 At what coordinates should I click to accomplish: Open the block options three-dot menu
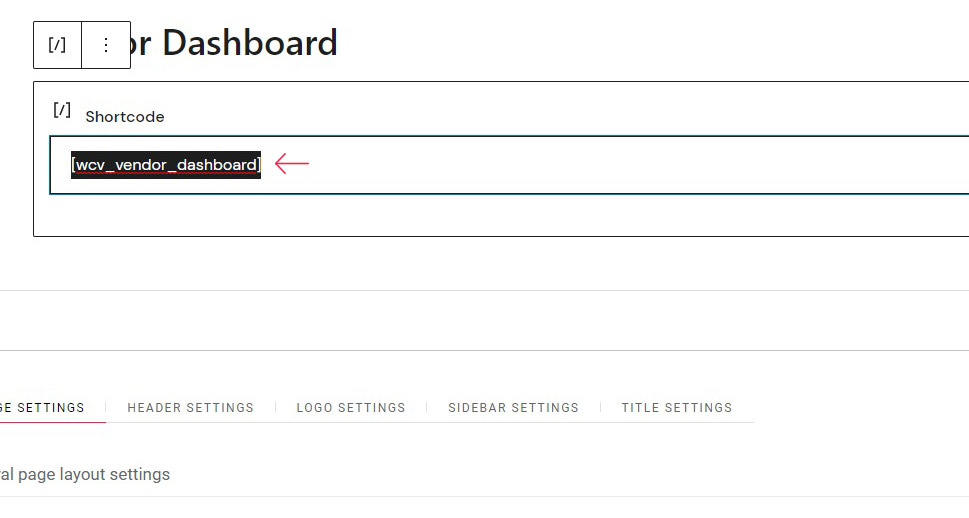click(x=106, y=45)
